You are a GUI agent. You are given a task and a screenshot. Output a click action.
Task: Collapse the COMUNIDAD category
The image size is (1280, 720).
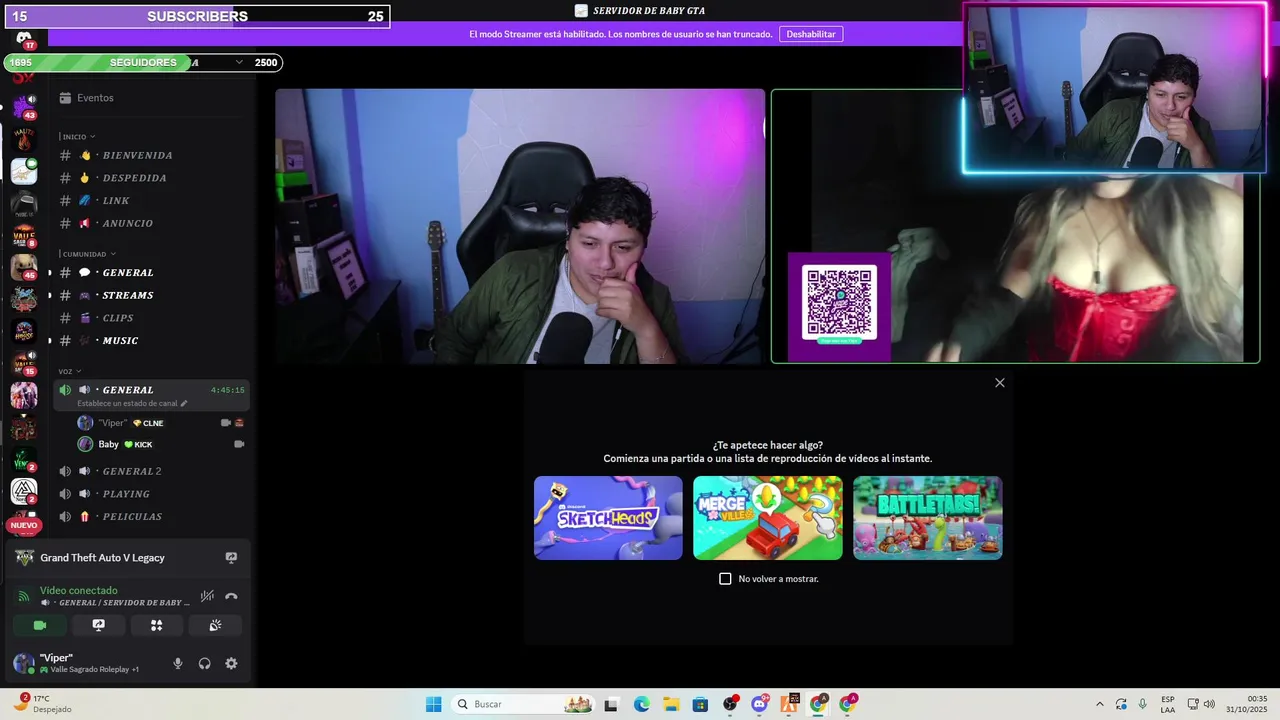(x=87, y=254)
